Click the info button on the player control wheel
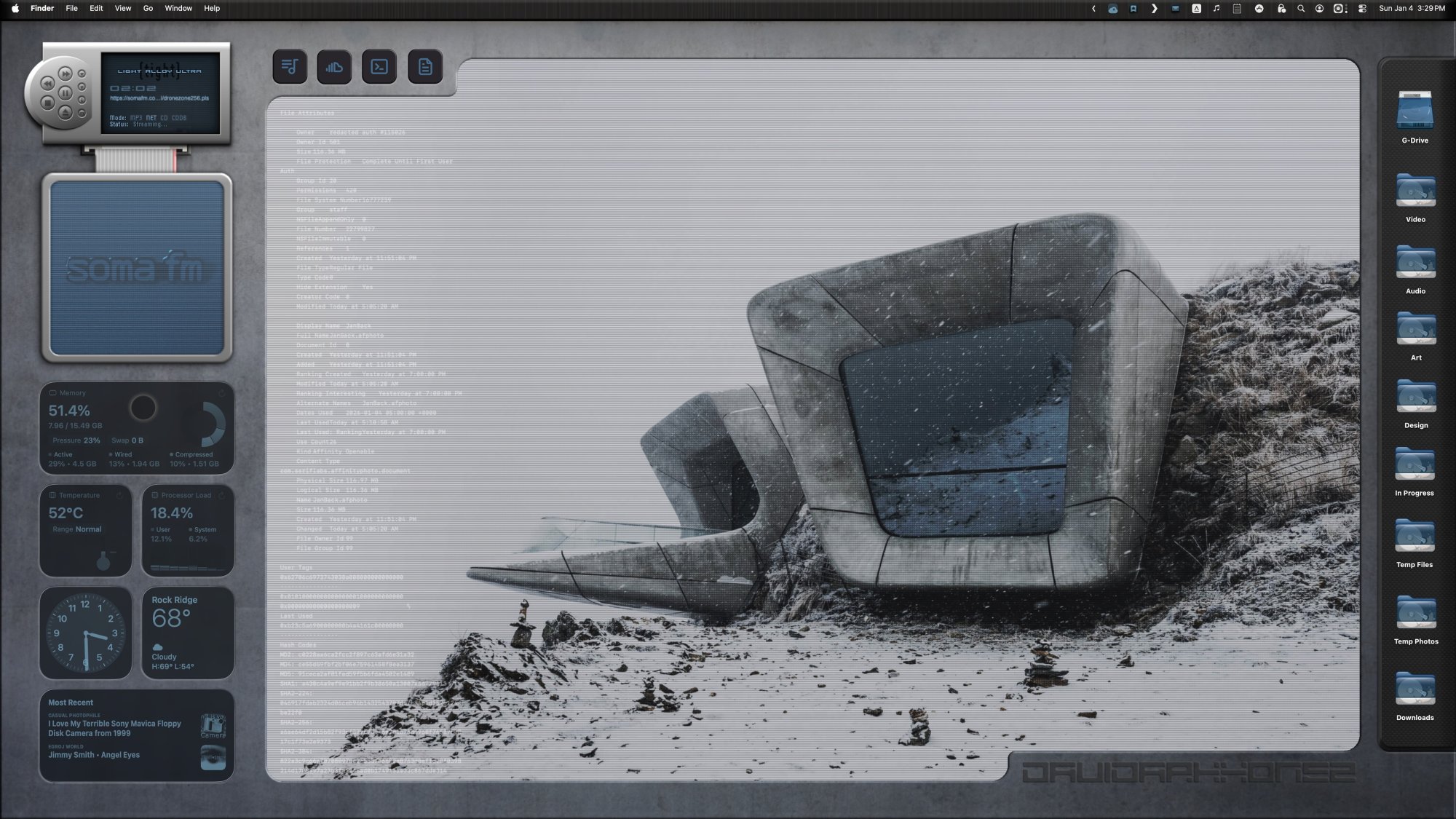This screenshot has height=819, width=1456. (x=82, y=100)
